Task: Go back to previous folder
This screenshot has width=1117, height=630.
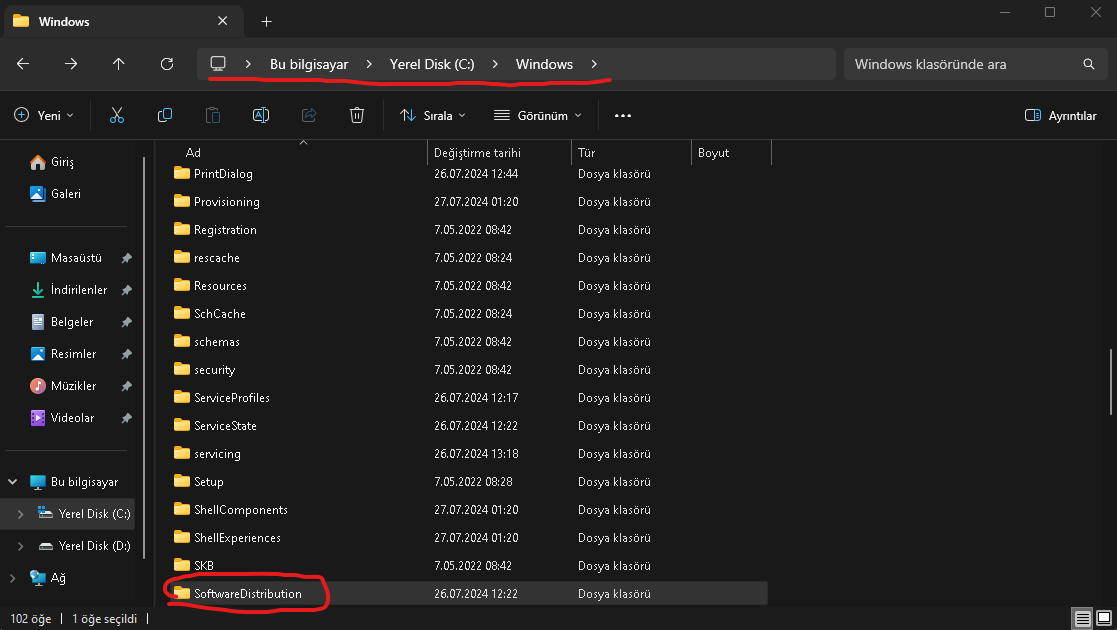Action: [23, 64]
